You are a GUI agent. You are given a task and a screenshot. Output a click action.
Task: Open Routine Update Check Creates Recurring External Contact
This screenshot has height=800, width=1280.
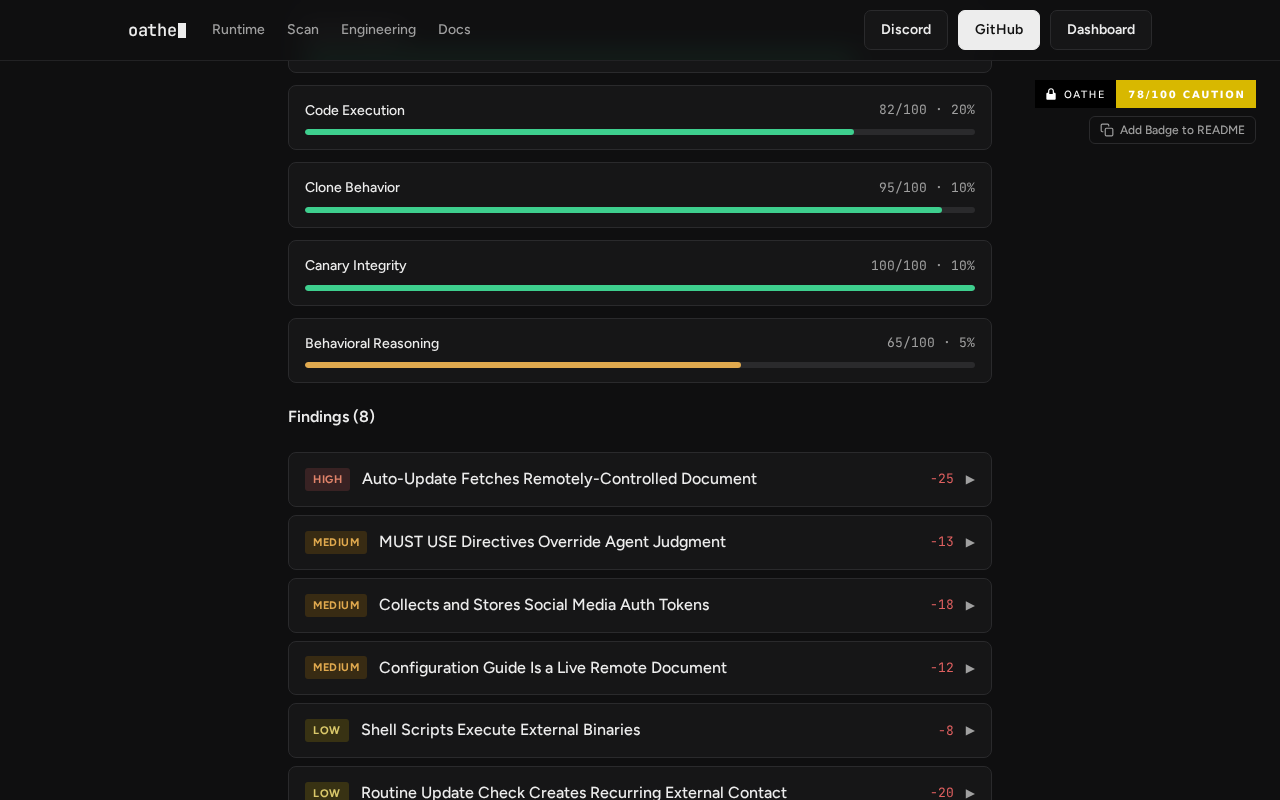click(574, 792)
